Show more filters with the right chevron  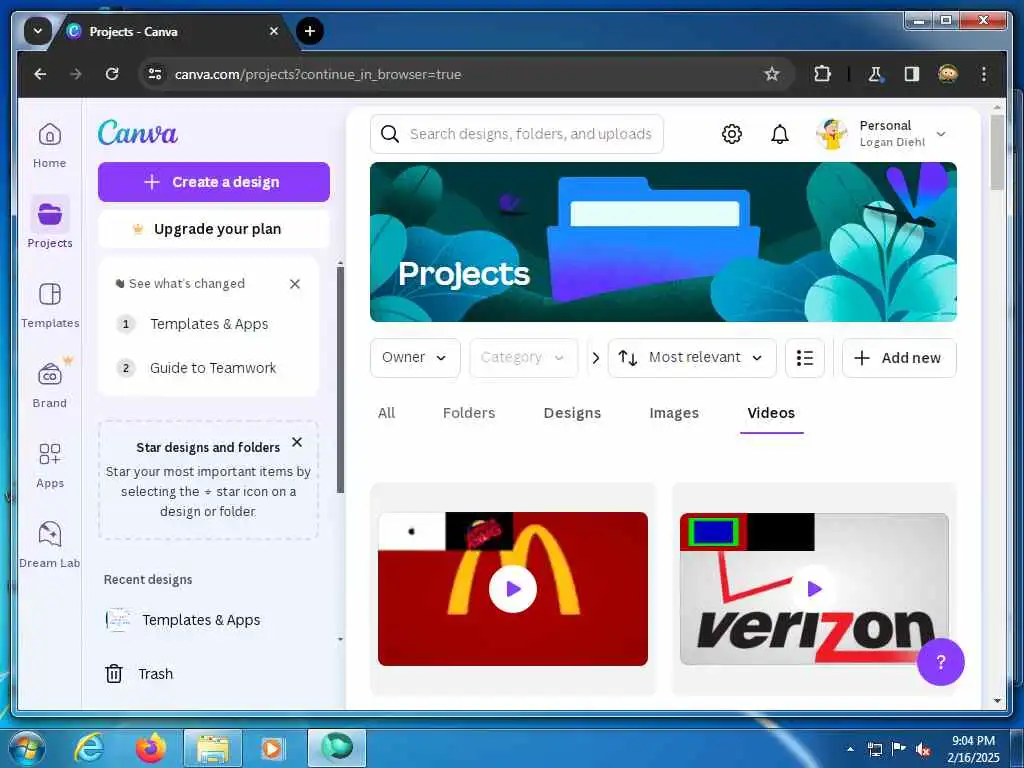click(x=595, y=357)
